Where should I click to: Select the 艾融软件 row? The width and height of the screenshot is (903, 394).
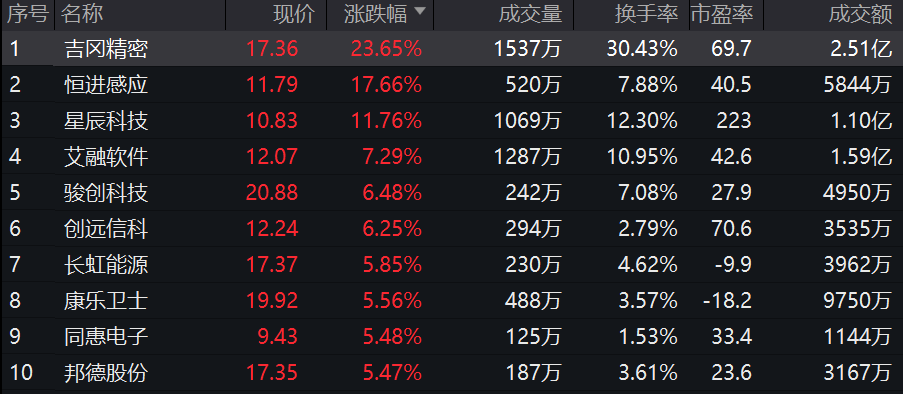coord(452,157)
